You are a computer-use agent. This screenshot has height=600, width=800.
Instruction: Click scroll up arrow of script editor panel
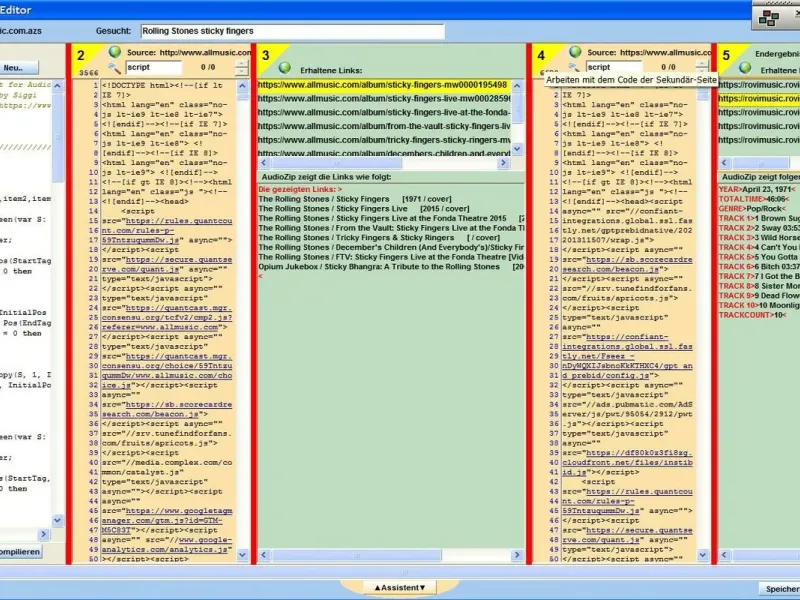click(57, 85)
